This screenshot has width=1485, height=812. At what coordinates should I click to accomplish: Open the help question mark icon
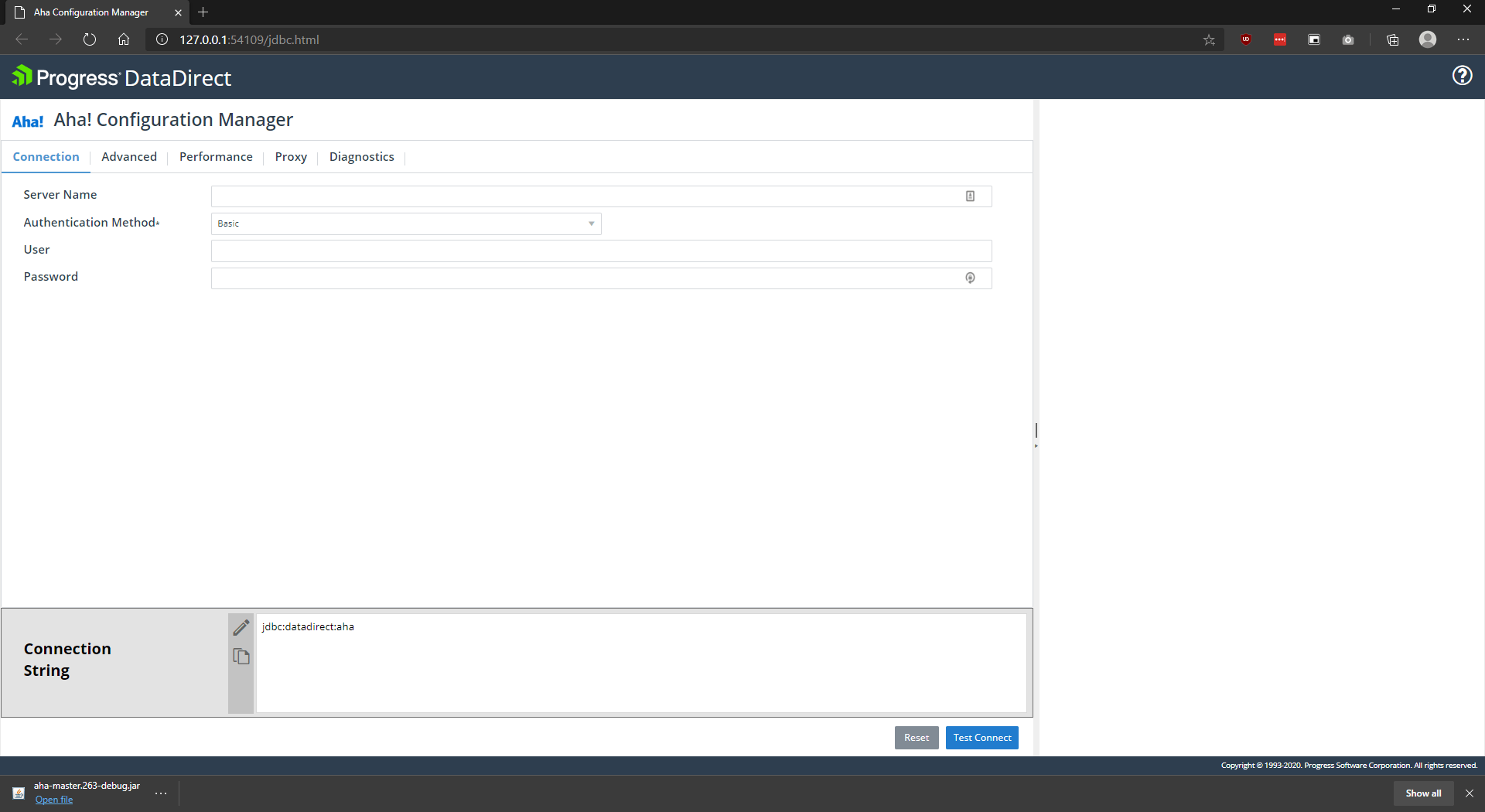tap(1462, 76)
